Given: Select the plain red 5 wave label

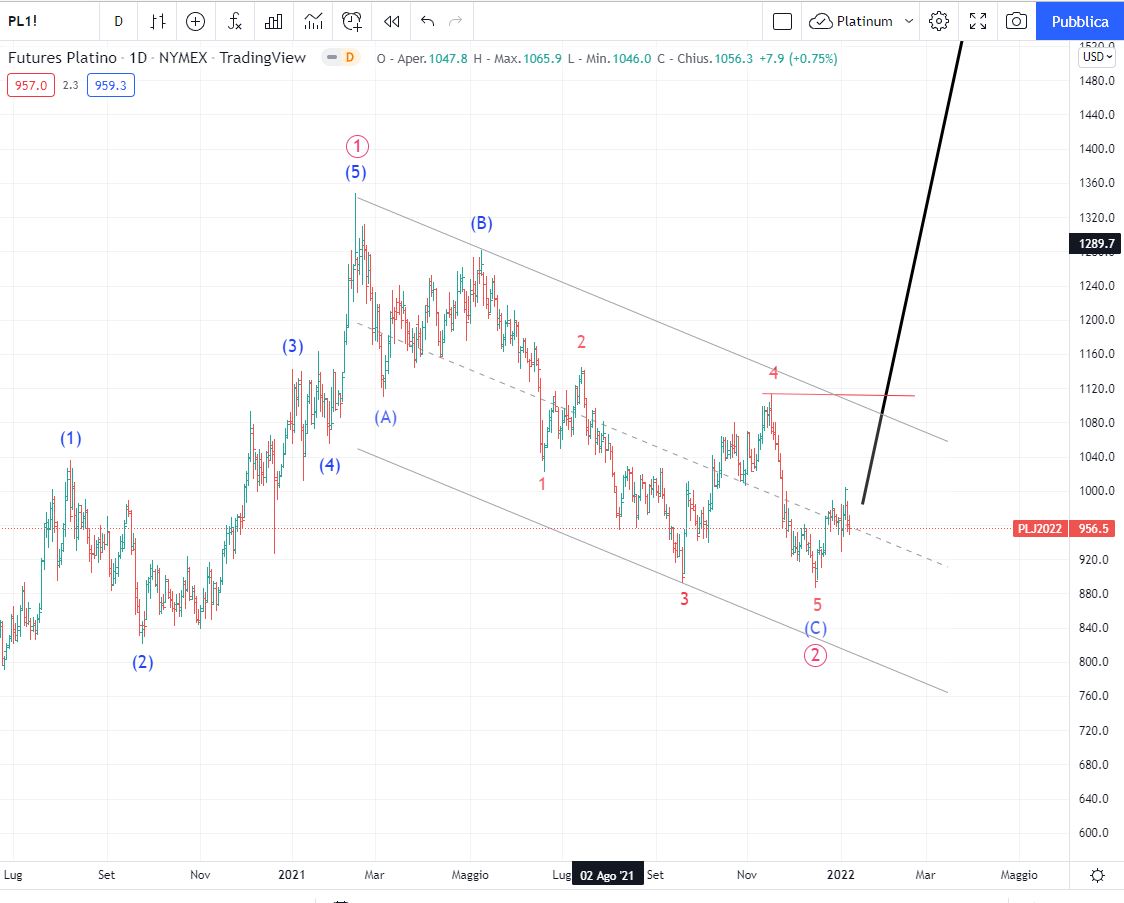Looking at the screenshot, I should coord(817,605).
